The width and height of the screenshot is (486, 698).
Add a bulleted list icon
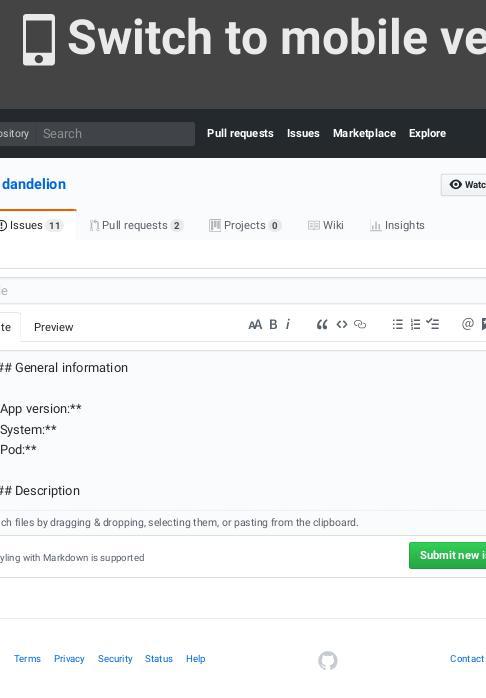(397, 324)
